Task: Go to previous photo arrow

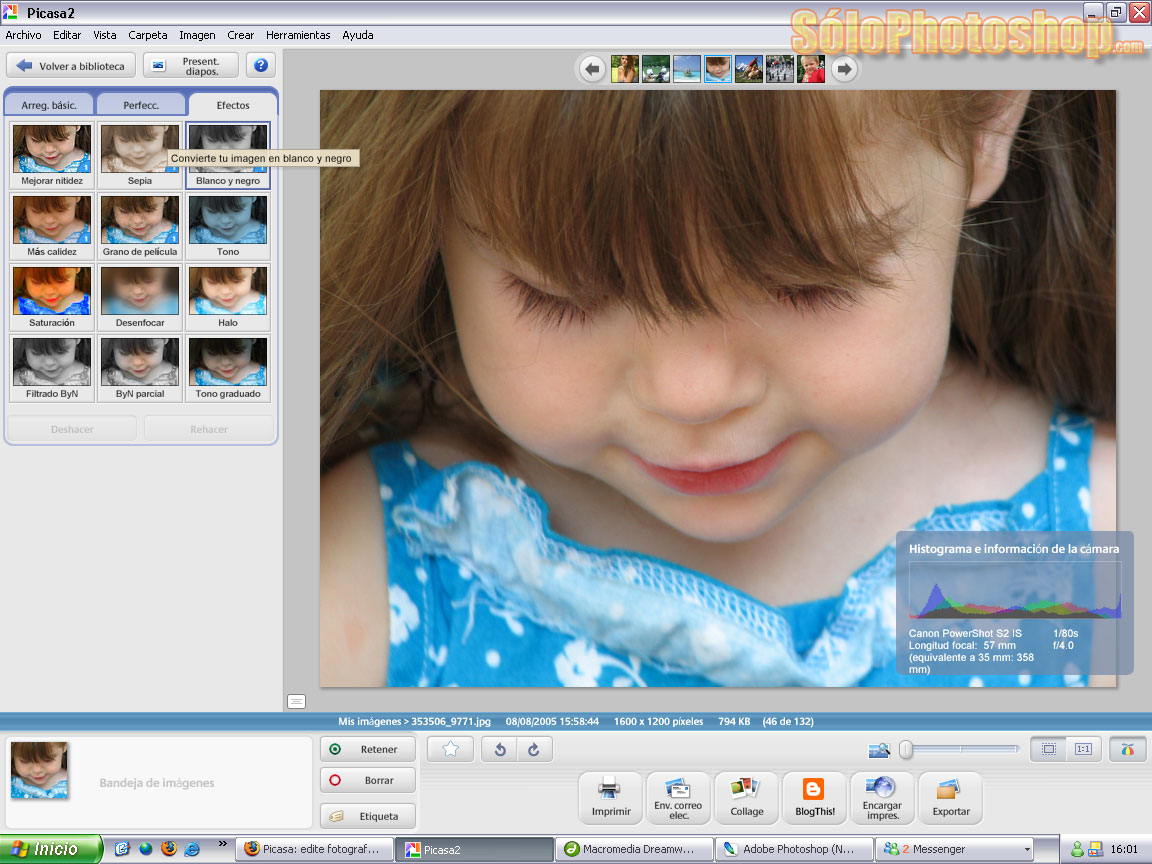Action: click(x=592, y=69)
